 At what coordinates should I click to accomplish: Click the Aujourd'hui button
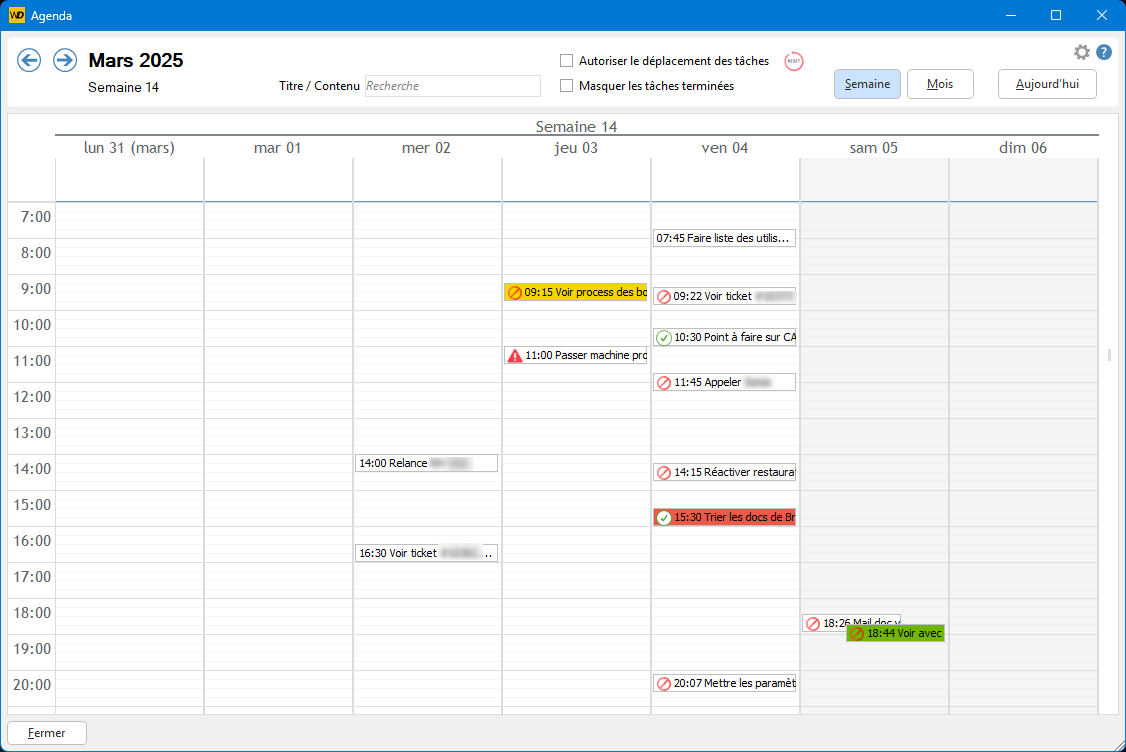(x=1047, y=84)
